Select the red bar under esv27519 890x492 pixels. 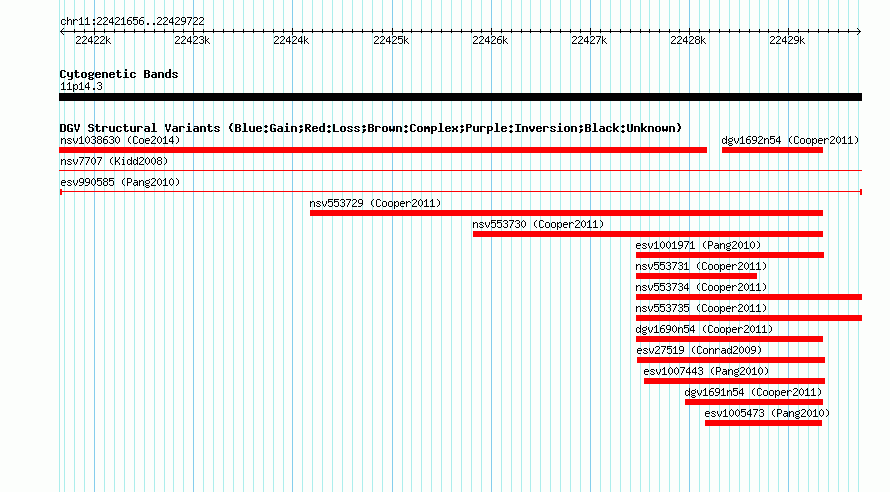(731, 360)
